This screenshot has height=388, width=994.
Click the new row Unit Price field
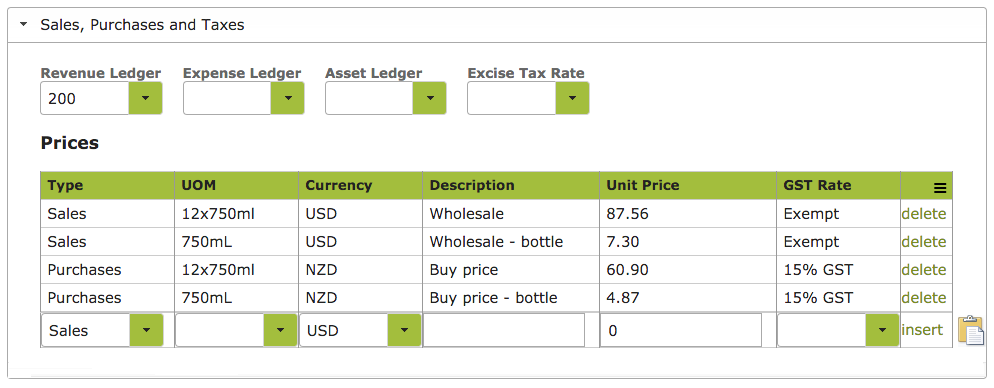(x=681, y=330)
